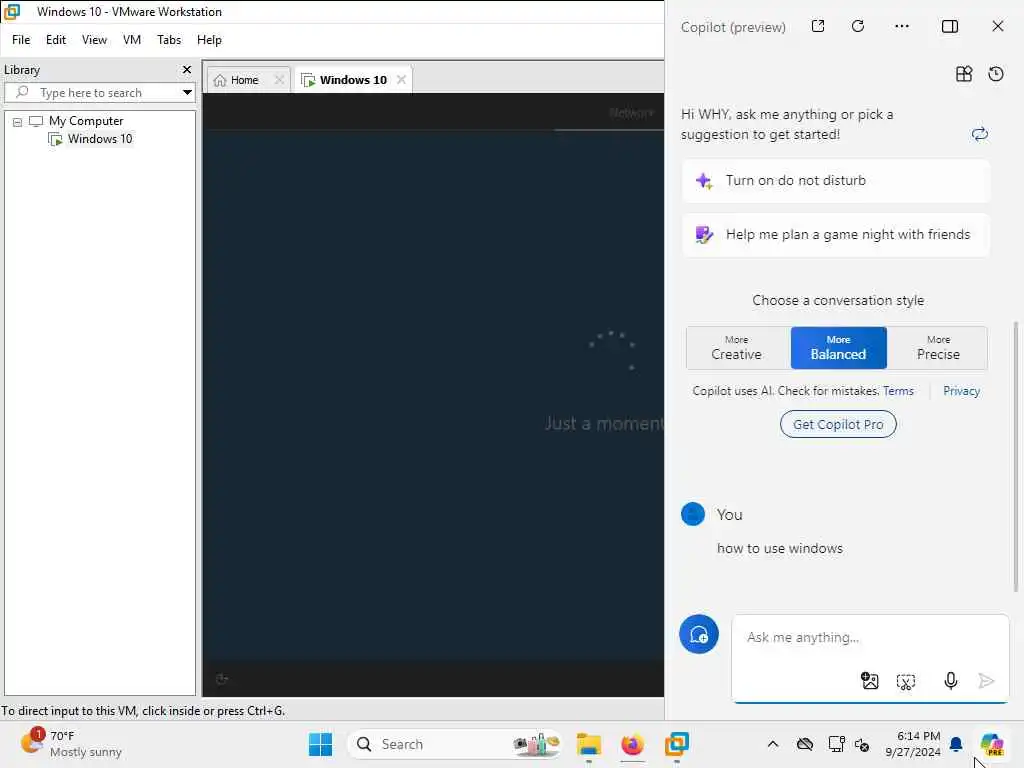The width and height of the screenshot is (1024, 768).
Task: Select More Precise conversation style
Action: pos(938,348)
